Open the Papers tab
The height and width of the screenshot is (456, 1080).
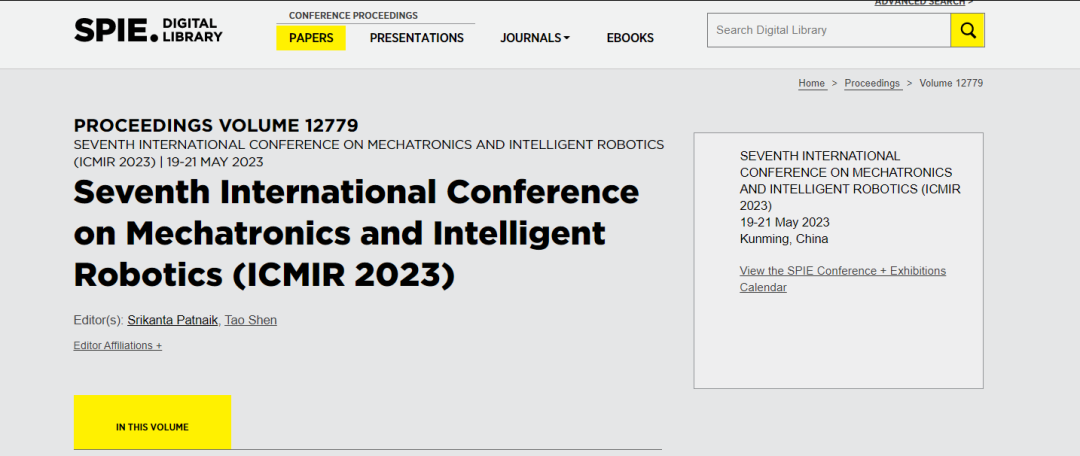tap(311, 38)
